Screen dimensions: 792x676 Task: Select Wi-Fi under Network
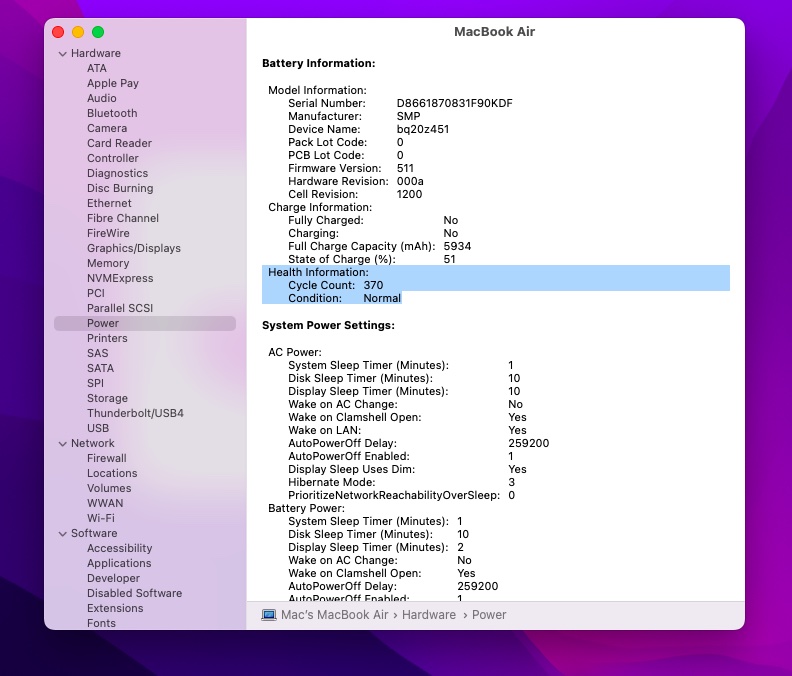[x=100, y=518]
